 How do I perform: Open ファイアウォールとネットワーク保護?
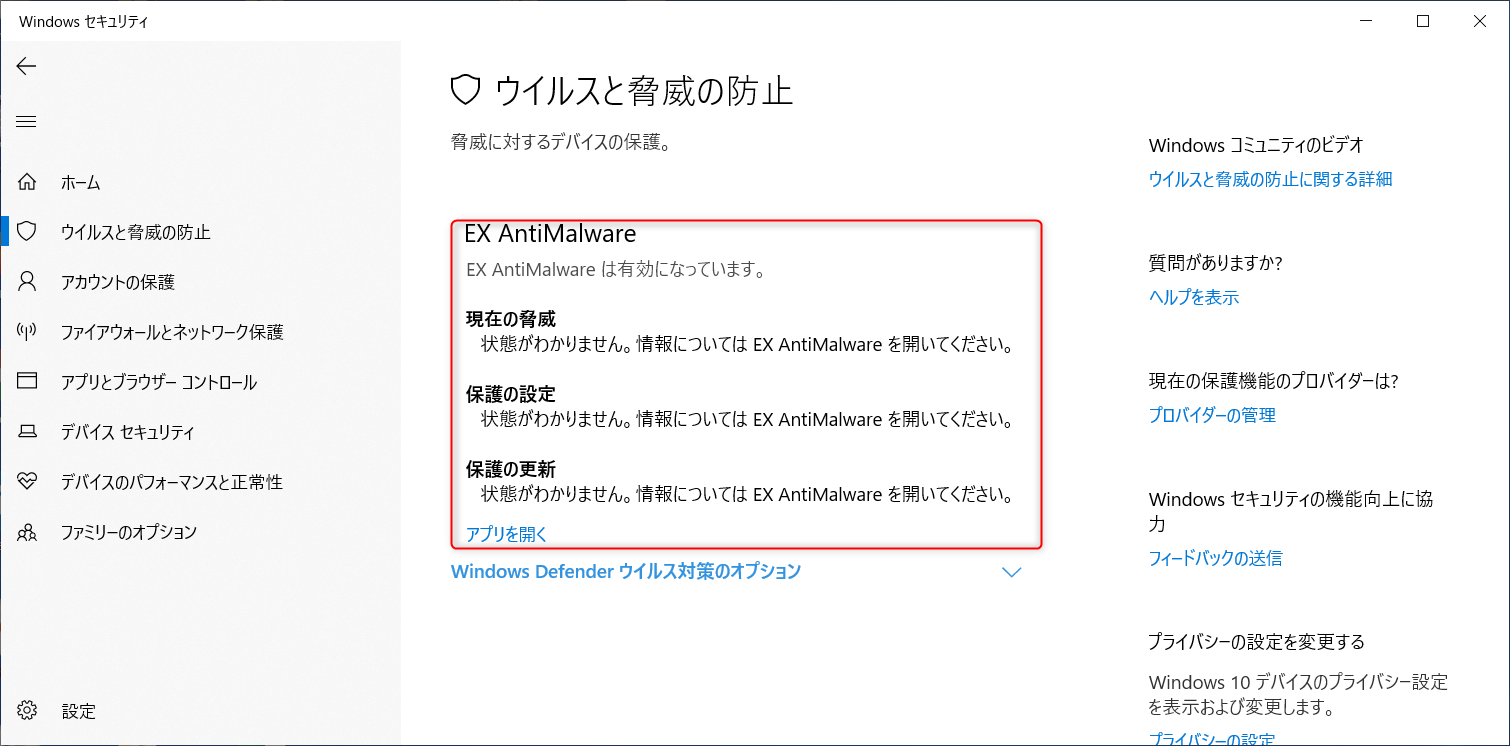pyautogui.click(x=200, y=332)
